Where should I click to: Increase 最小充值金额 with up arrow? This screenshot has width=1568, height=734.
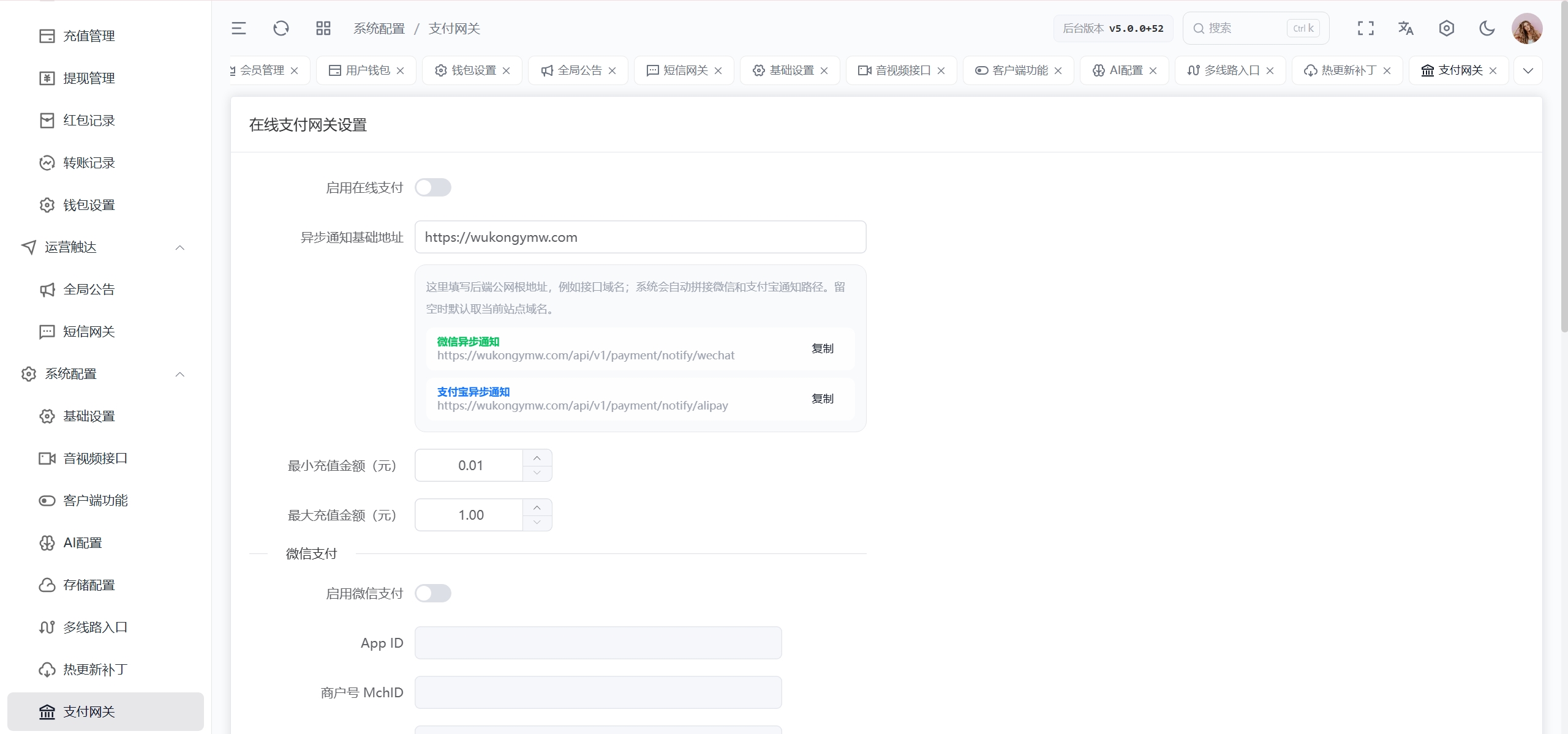[537, 458]
